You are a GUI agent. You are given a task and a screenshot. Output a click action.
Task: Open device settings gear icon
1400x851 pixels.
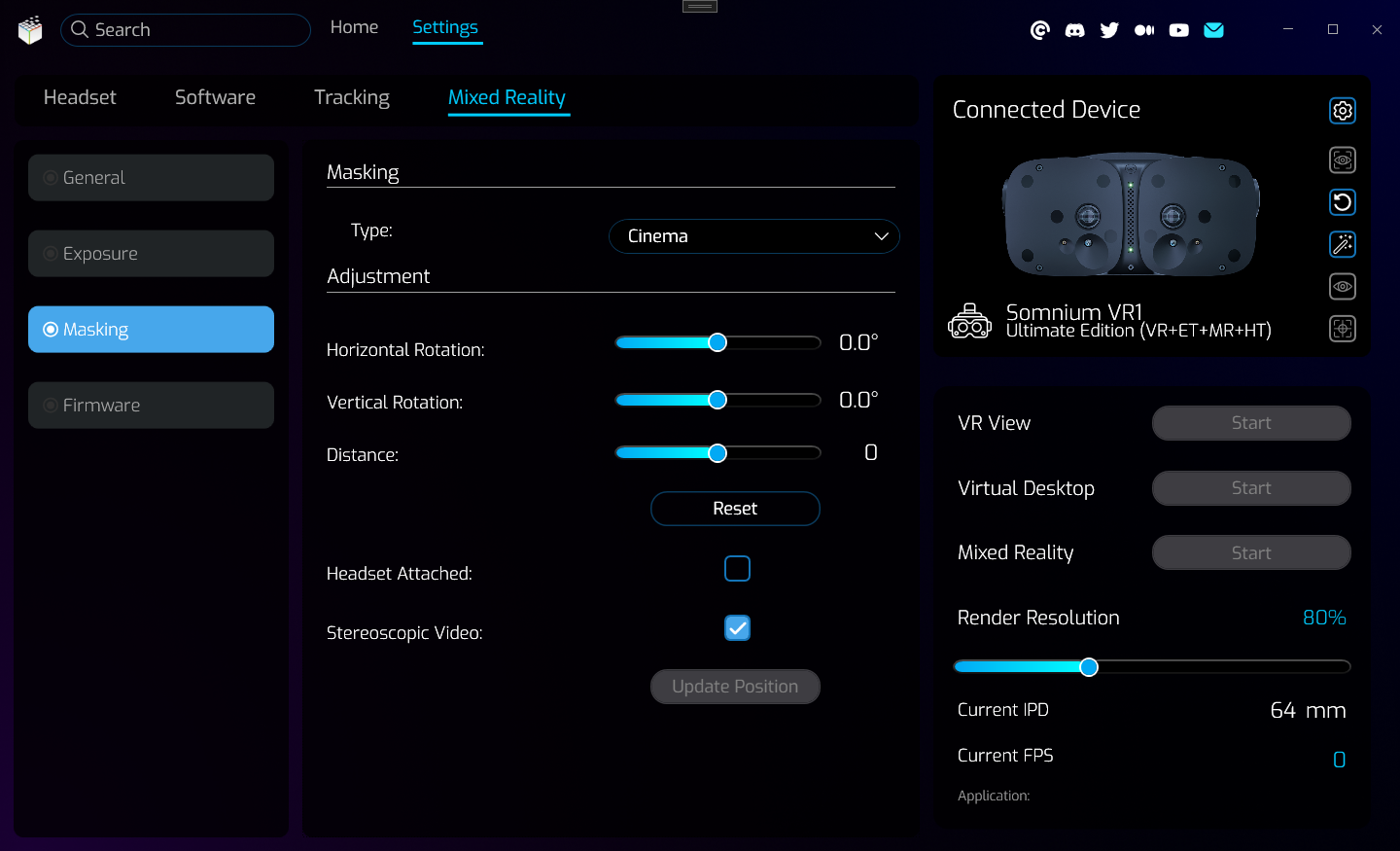tap(1343, 111)
